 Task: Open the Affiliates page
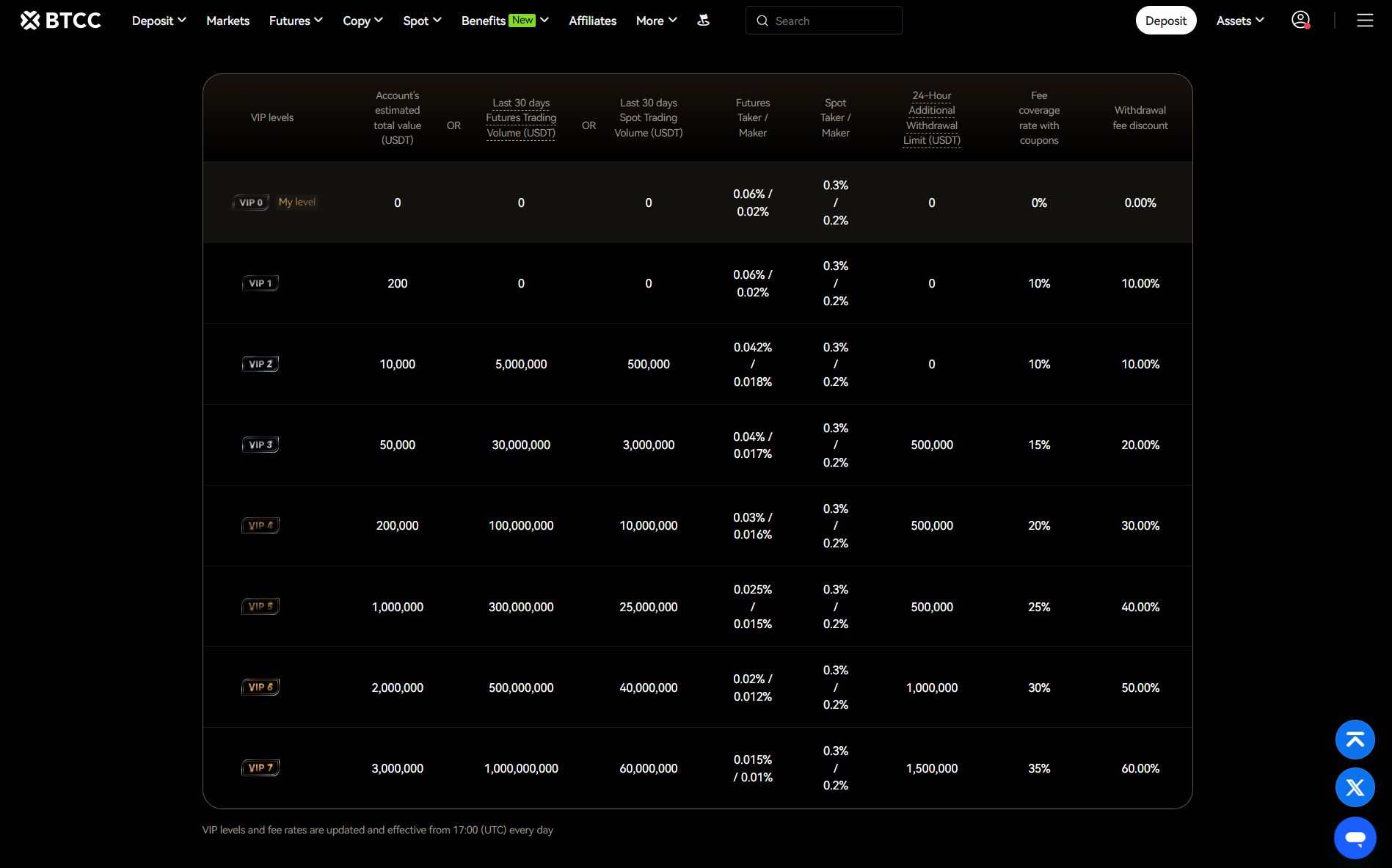pos(592,21)
